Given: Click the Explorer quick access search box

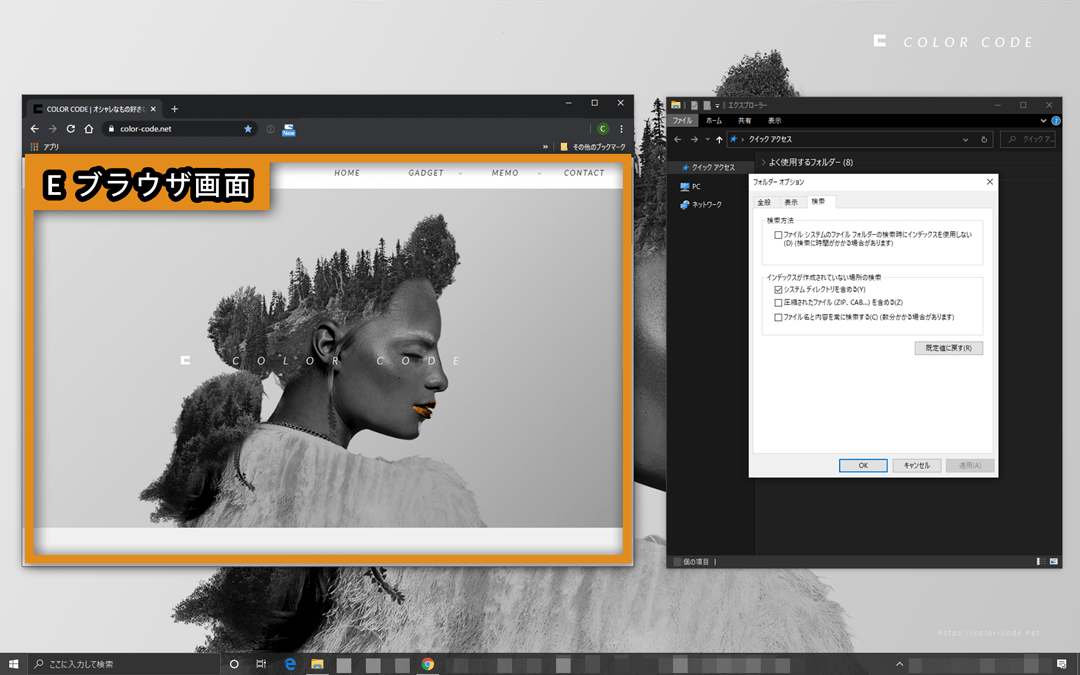Looking at the screenshot, I should [1030, 139].
